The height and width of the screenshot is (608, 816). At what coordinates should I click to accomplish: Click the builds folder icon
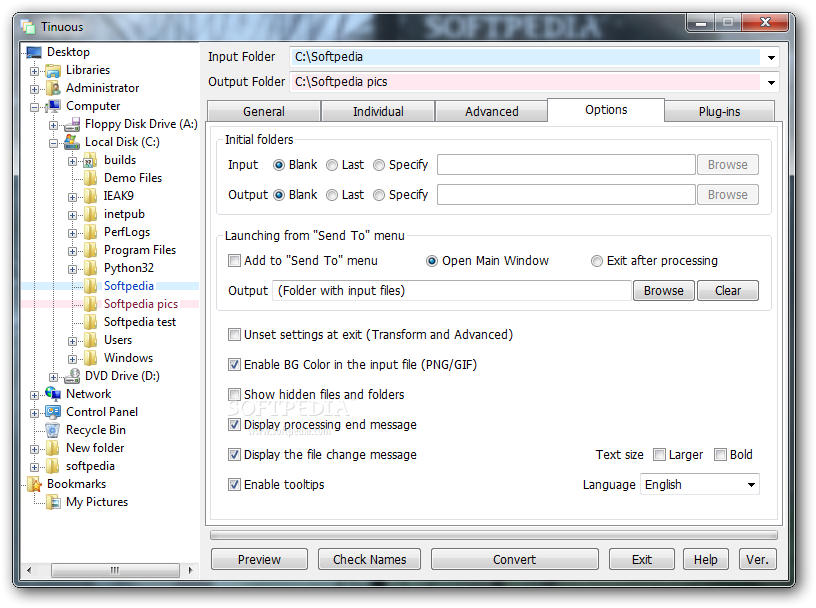click(x=91, y=160)
